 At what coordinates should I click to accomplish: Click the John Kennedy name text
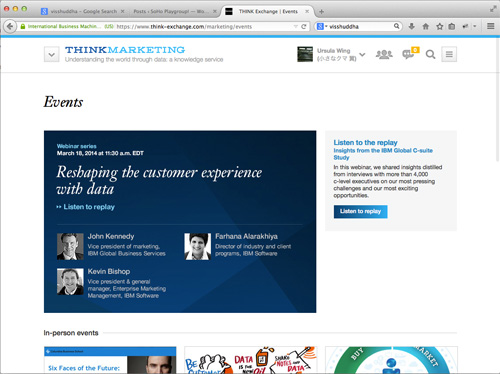pyautogui.click(x=111, y=236)
